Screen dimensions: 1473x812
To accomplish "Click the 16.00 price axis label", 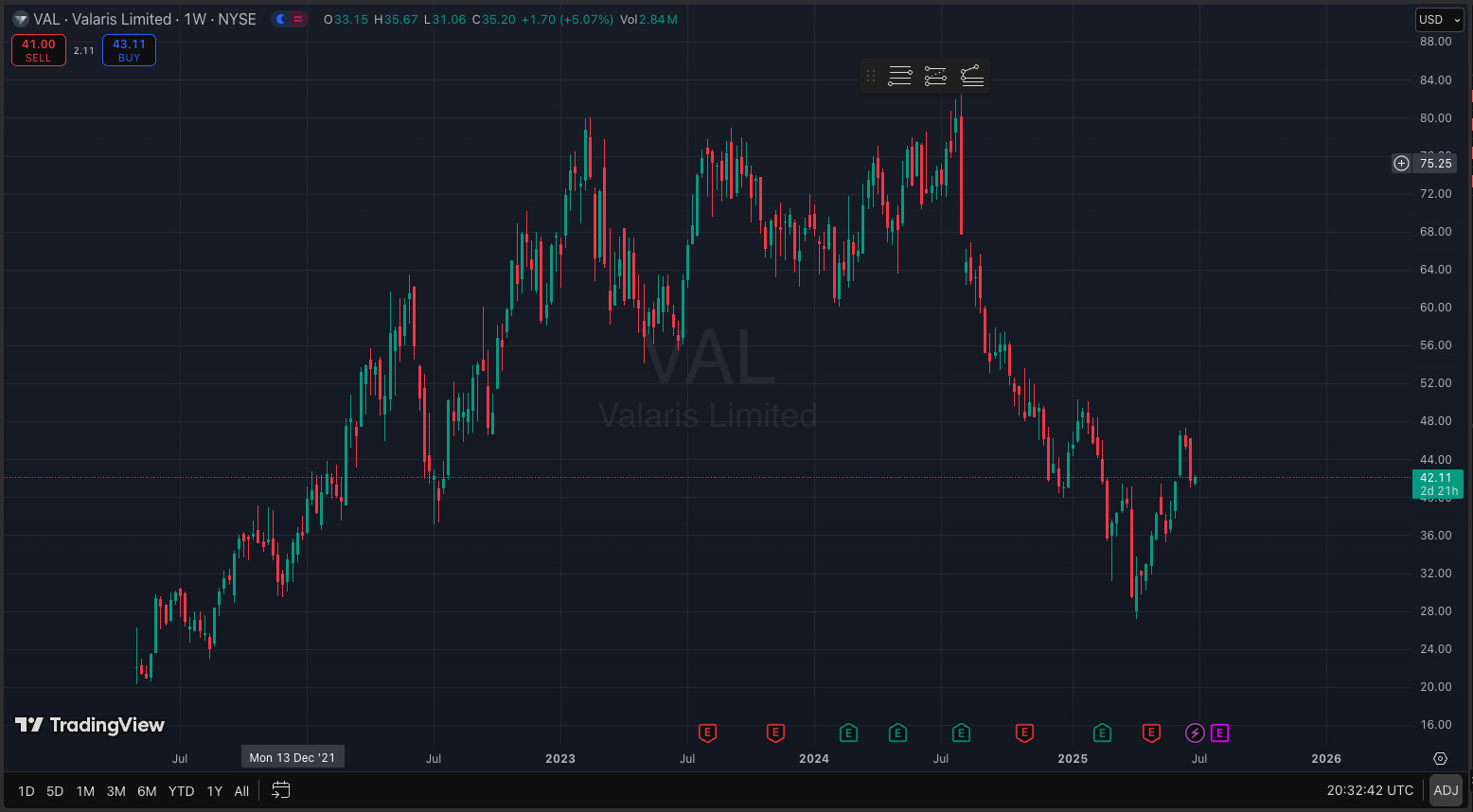I will 1435,725.
